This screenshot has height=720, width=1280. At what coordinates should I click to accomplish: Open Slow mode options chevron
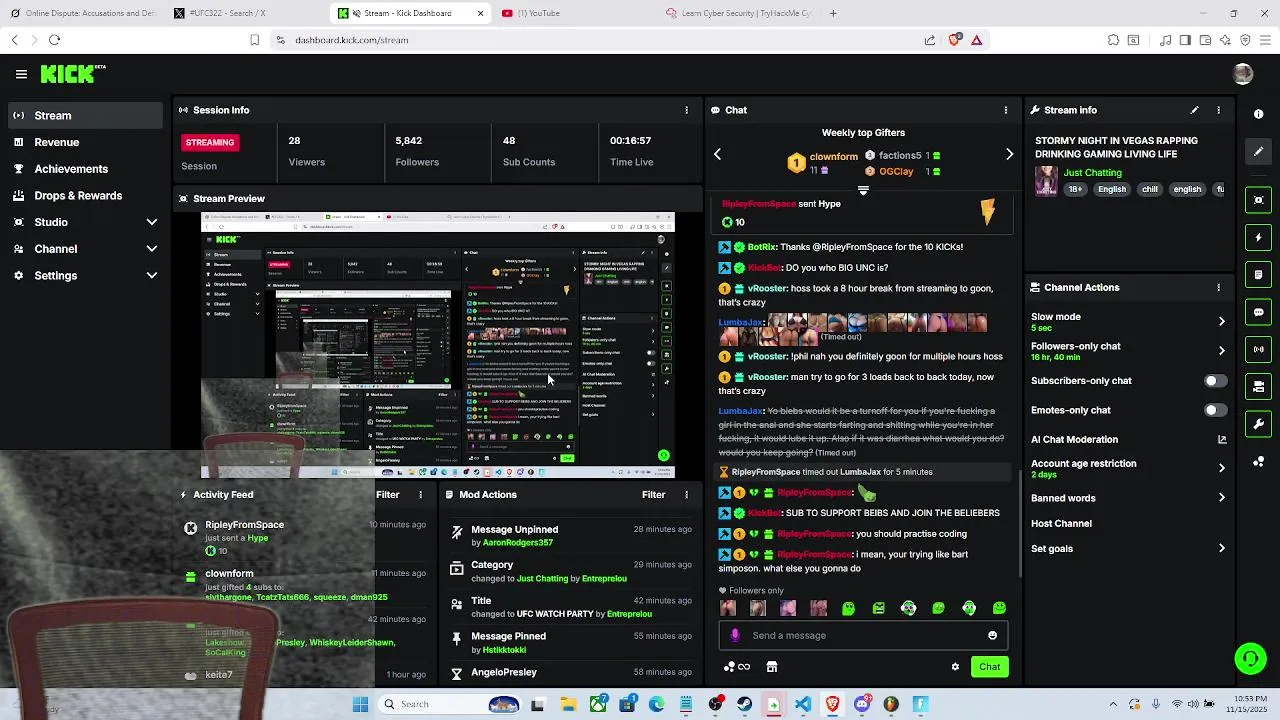pos(1221,321)
